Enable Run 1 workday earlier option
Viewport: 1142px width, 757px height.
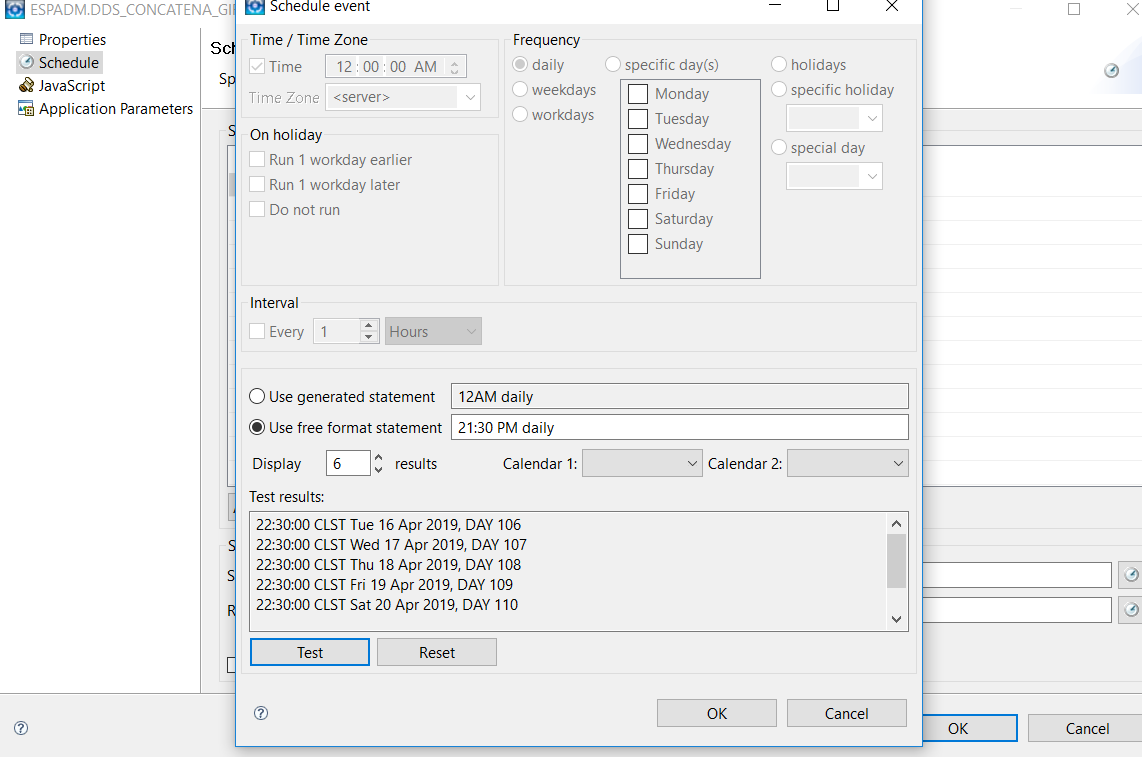256,159
